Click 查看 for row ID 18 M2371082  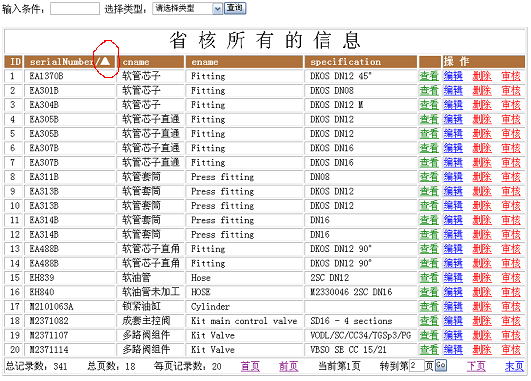(429, 321)
